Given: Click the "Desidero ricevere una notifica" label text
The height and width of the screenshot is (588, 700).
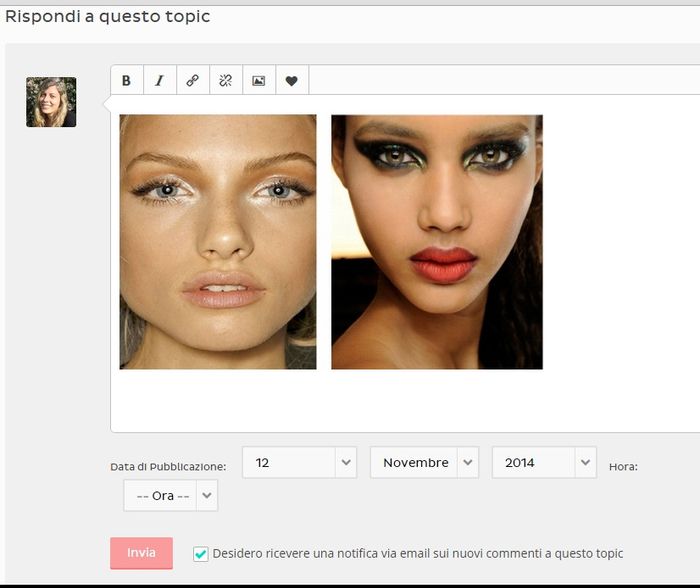Looking at the screenshot, I should coord(417,553).
